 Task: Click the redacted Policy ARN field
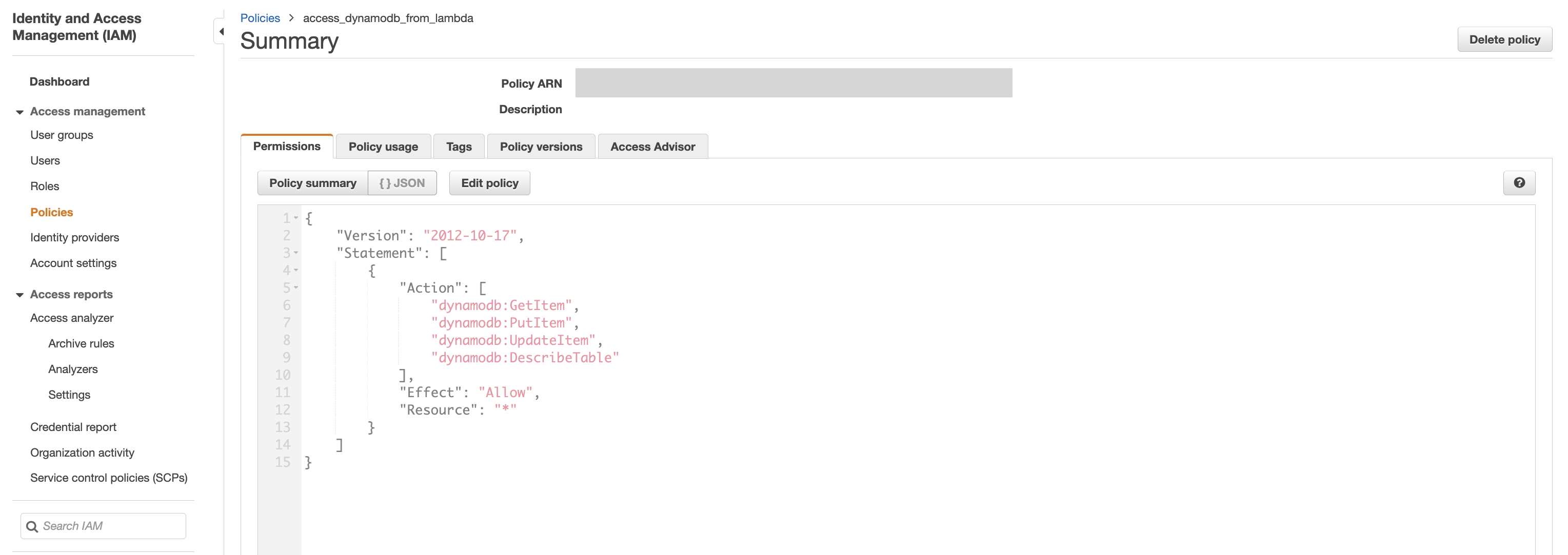[793, 83]
